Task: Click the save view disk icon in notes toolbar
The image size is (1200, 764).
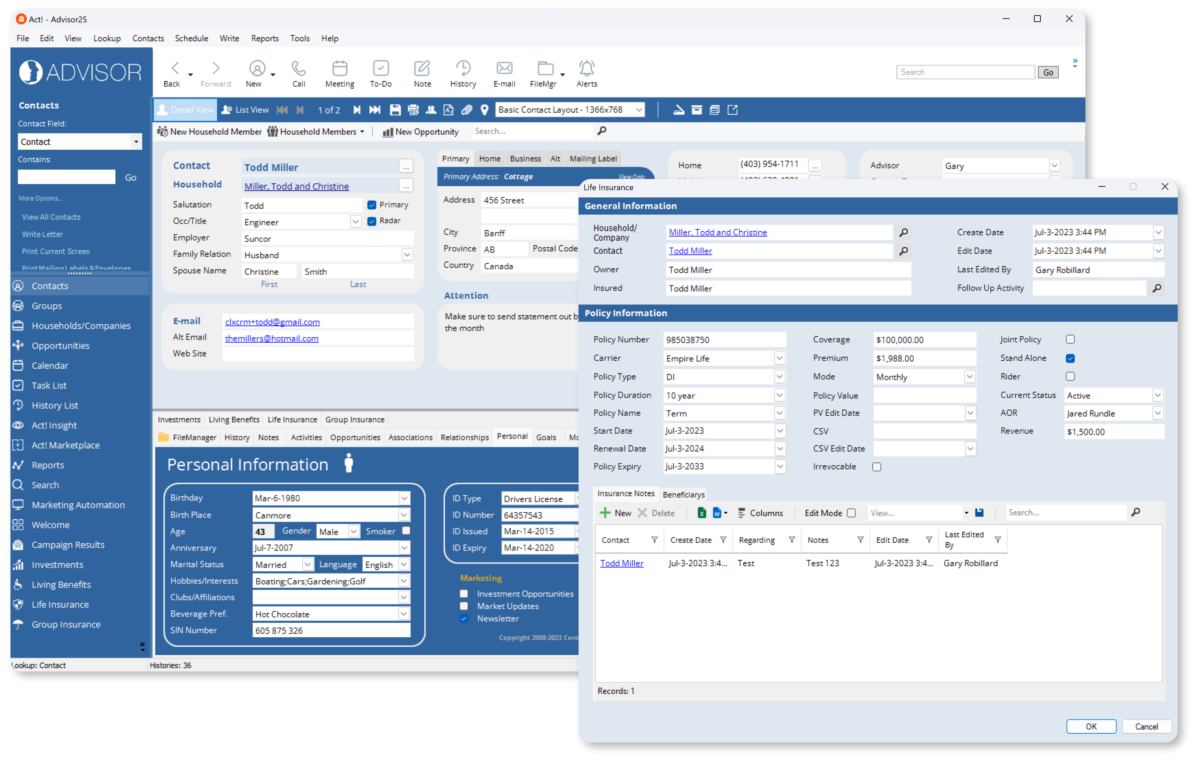Action: pyautogui.click(x=979, y=513)
